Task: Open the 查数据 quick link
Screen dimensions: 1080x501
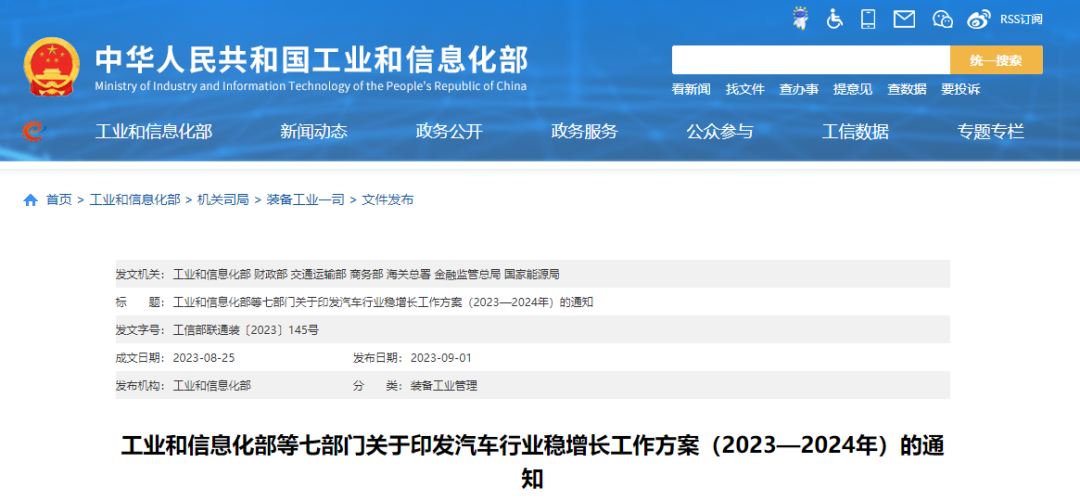Action: click(x=906, y=89)
